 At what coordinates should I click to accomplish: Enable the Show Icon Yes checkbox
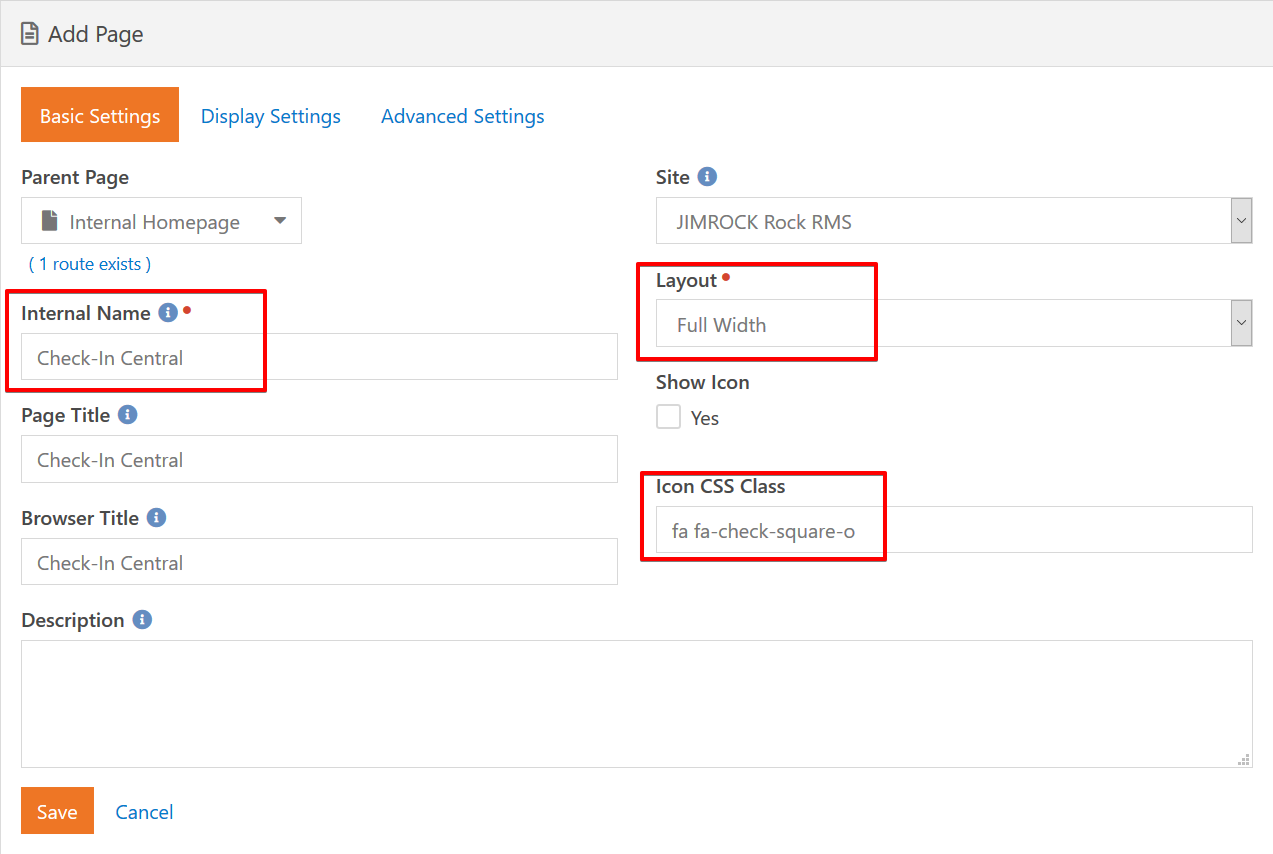pyautogui.click(x=669, y=417)
